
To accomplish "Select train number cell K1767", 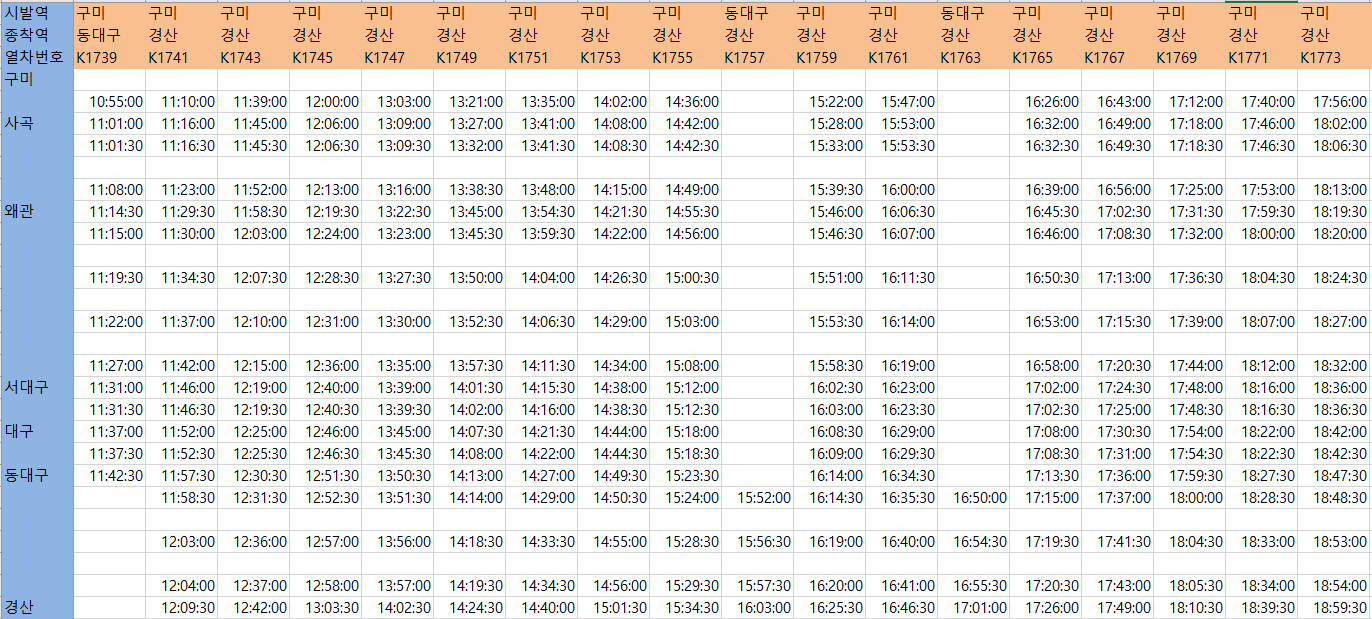I will click(x=1118, y=57).
